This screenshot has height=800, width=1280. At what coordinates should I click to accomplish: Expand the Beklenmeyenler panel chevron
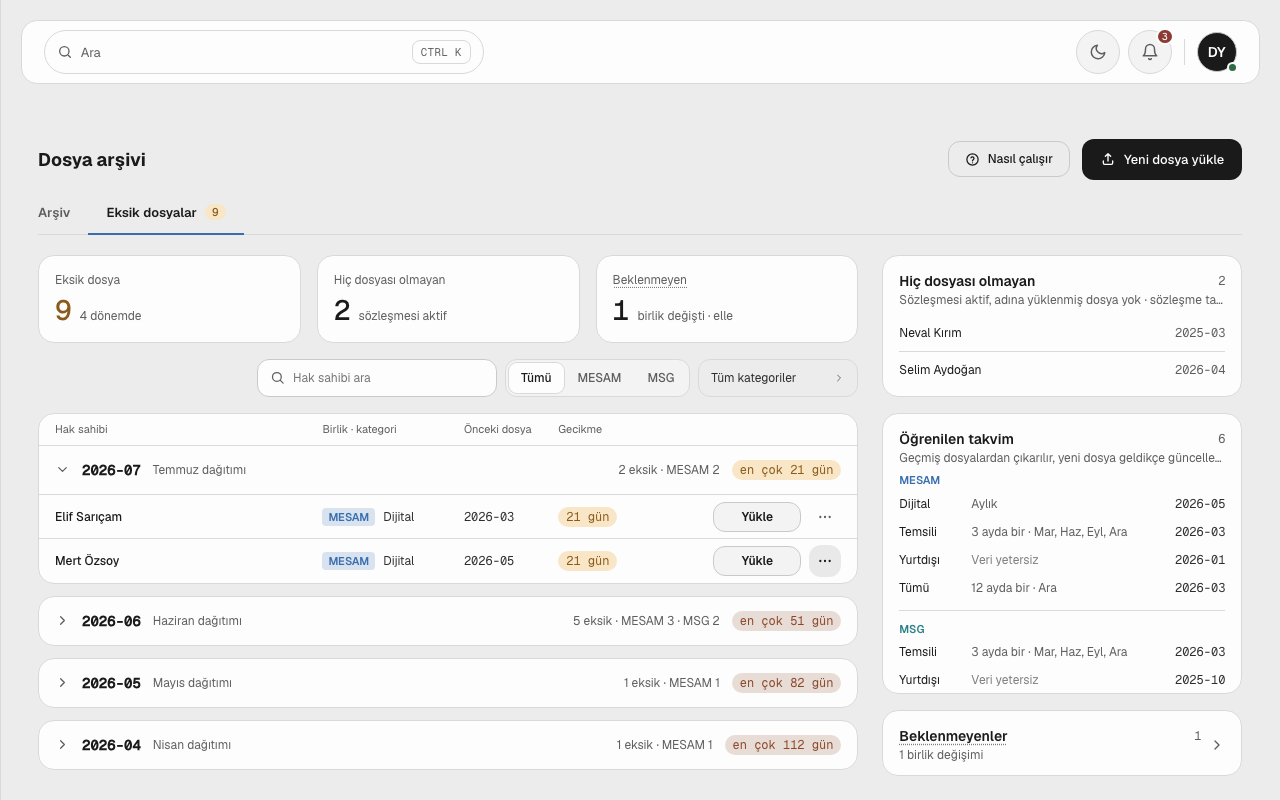point(1217,745)
